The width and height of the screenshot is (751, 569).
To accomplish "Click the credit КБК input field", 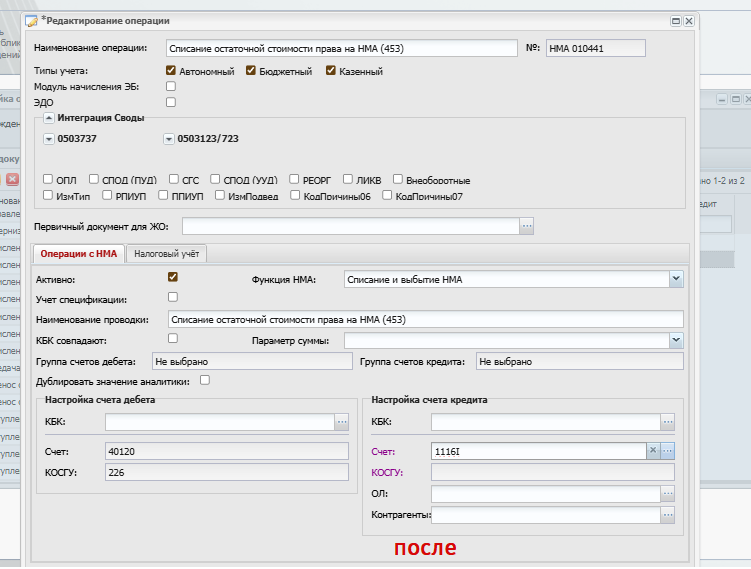I will 546,422.
